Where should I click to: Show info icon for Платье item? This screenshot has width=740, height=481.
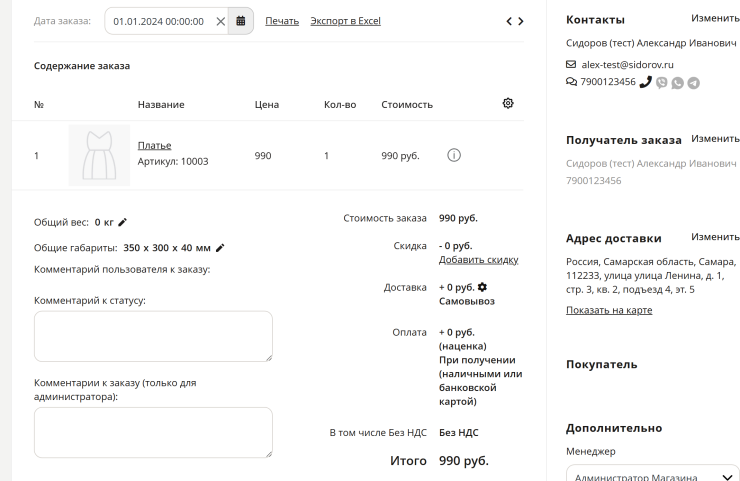pyautogui.click(x=454, y=155)
